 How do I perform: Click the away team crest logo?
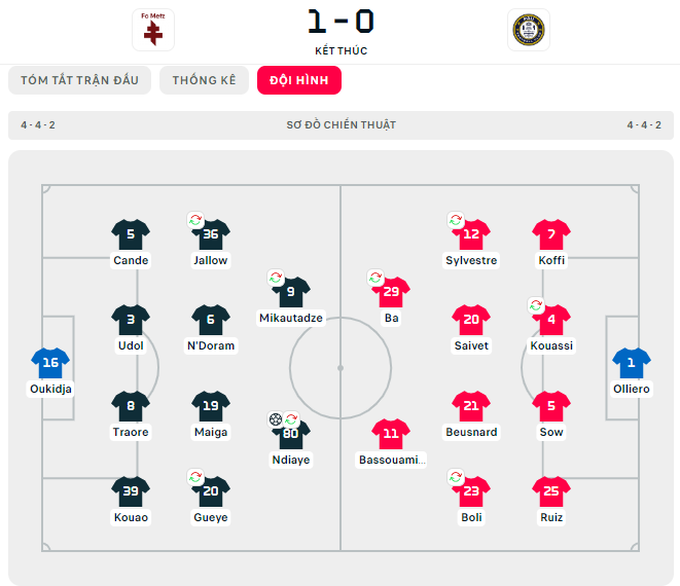(x=528, y=29)
